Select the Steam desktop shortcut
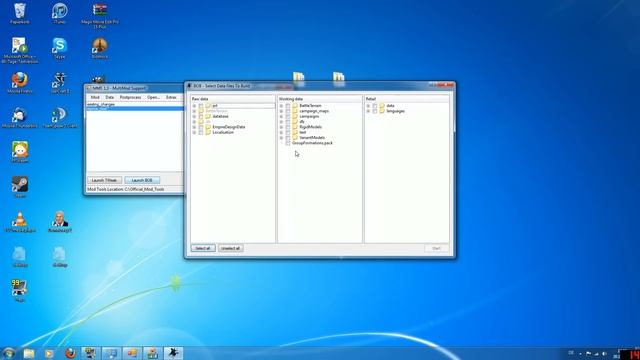Screen dimensions: 640x360 click(20, 186)
